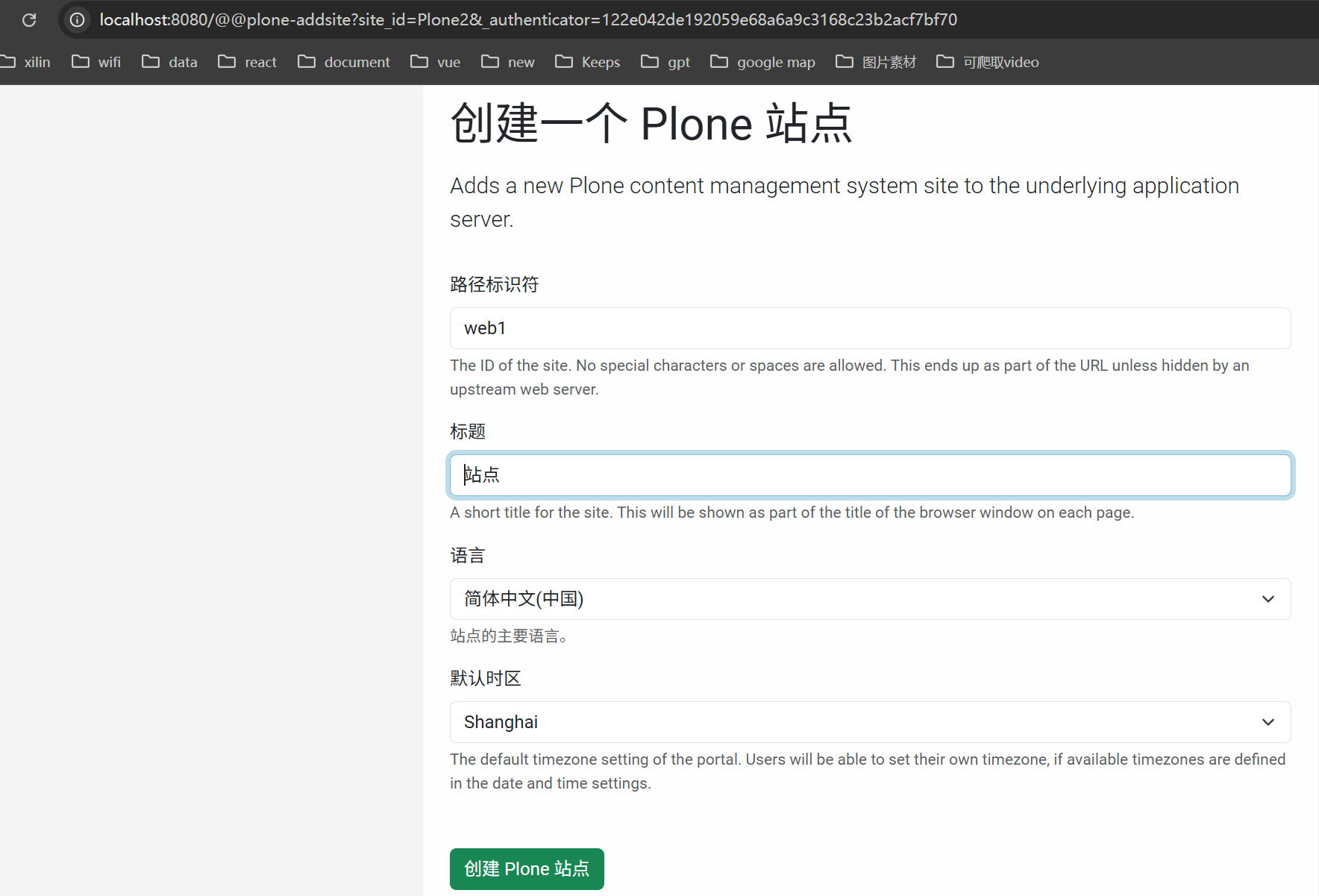This screenshot has width=1319, height=896.
Task: Select the browser address bar URL
Action: pos(528,20)
